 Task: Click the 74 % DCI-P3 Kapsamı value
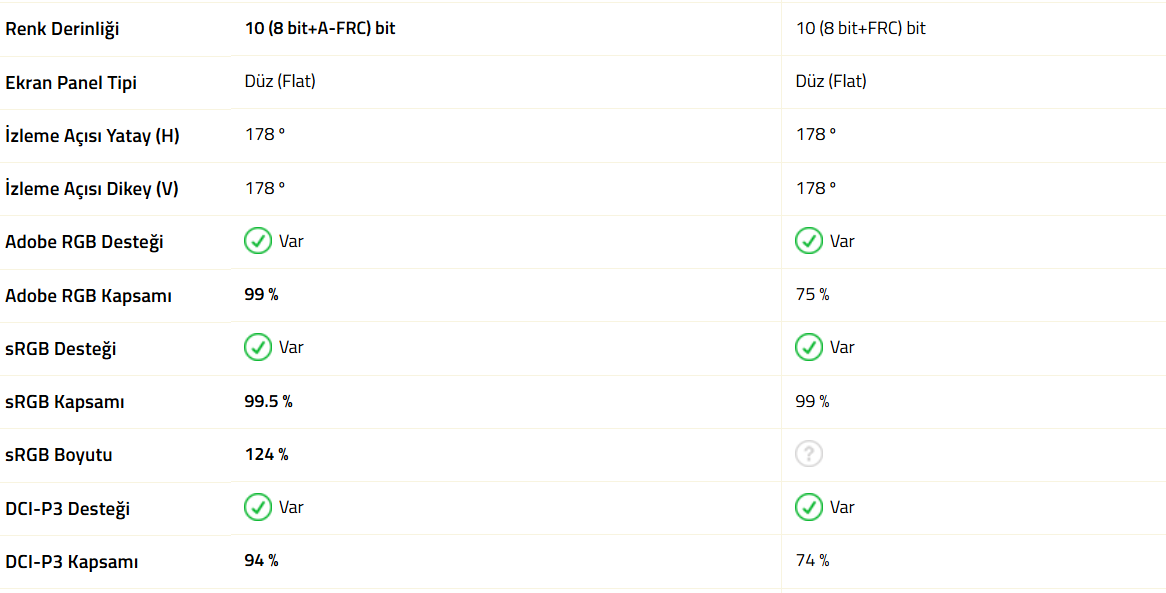tap(812, 560)
